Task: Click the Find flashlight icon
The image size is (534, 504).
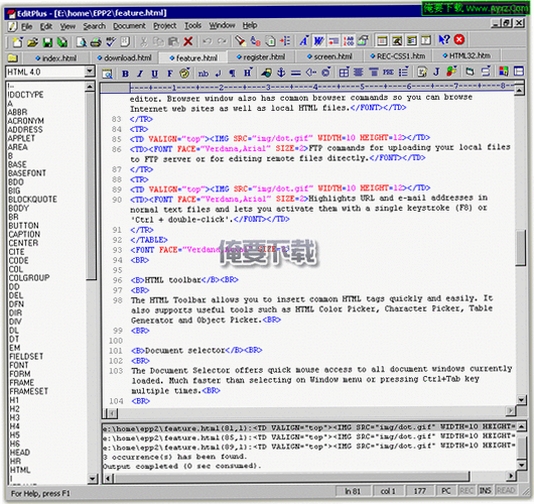Action: (x=240, y=41)
